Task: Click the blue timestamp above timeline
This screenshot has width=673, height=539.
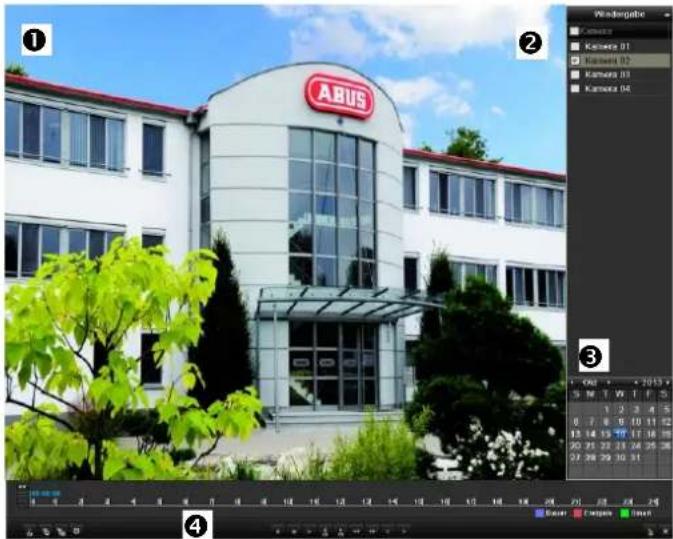Action: [45, 494]
